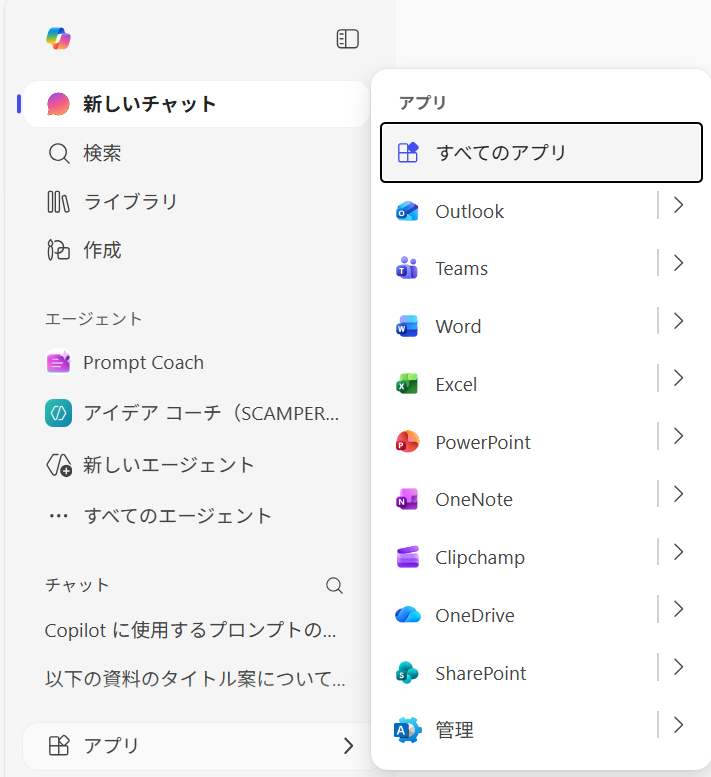Viewport: 711px width, 777px height.
Task: Start a 新しいチャット
Action: click(x=150, y=104)
